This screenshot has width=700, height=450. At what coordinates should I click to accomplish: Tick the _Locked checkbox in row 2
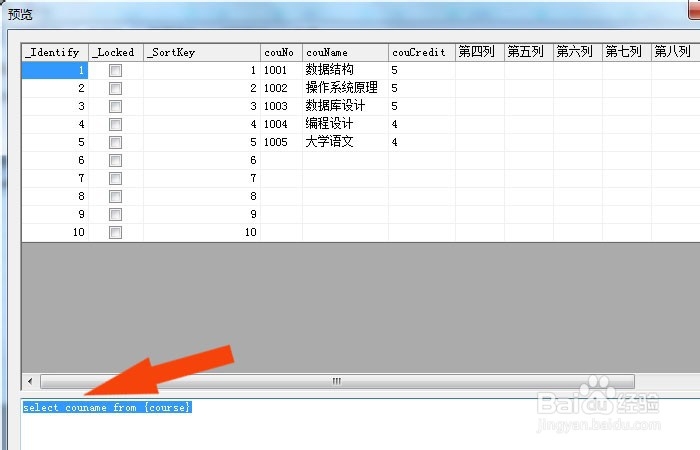coord(116,88)
